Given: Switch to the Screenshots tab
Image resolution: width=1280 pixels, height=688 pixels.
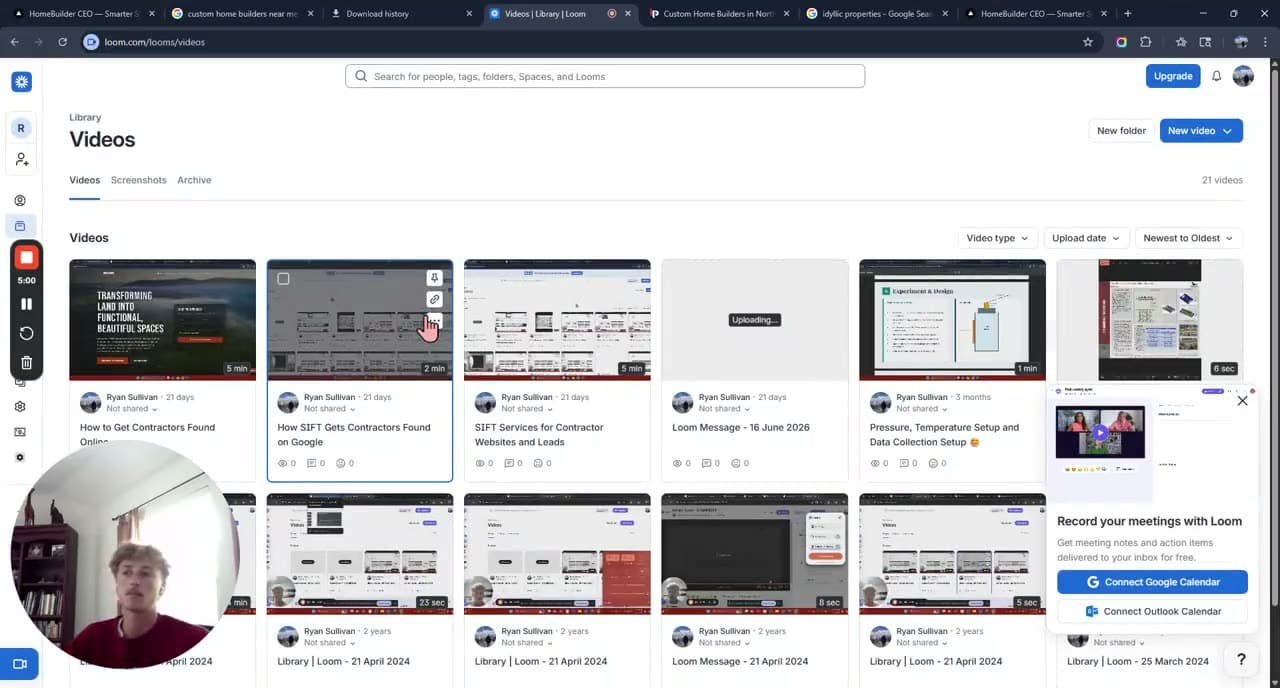Looking at the screenshot, I should (x=138, y=180).
